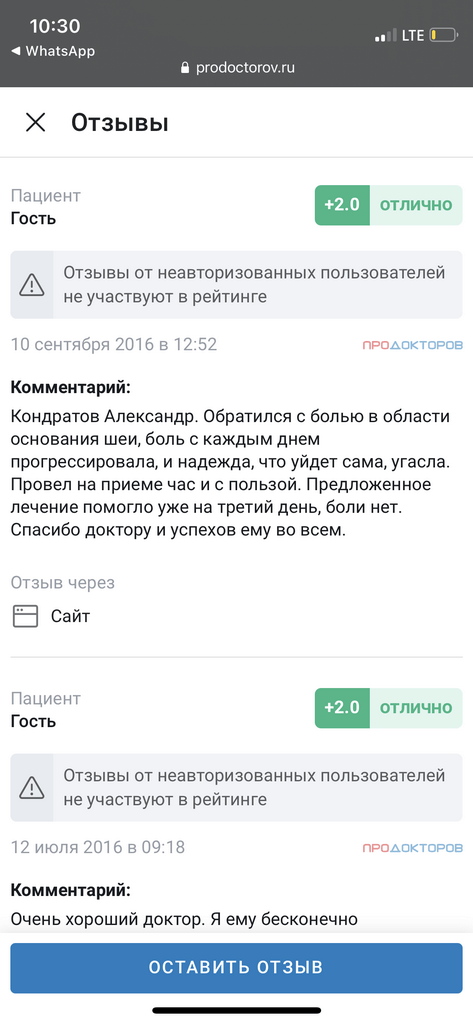Image resolution: width=473 pixels, height=1024 pixels.
Task: Open the prodoctorov.ru address bar
Action: coord(236,68)
